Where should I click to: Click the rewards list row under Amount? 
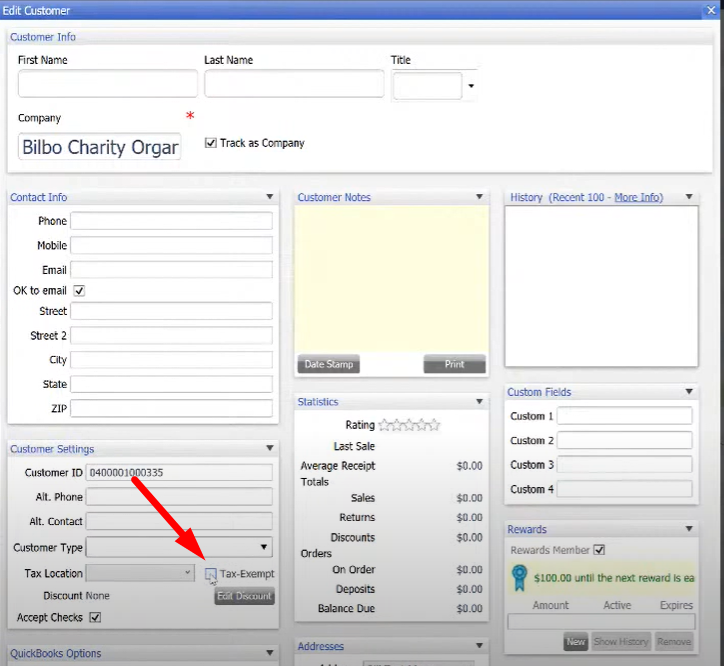pos(601,621)
